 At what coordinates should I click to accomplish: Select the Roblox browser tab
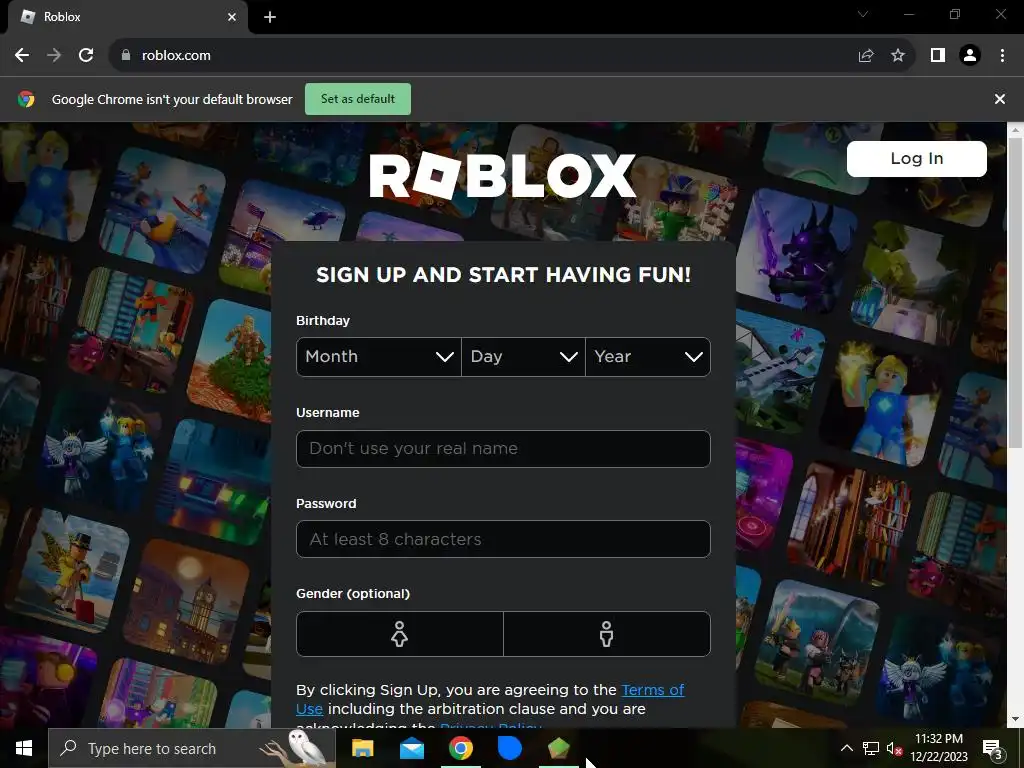click(127, 17)
